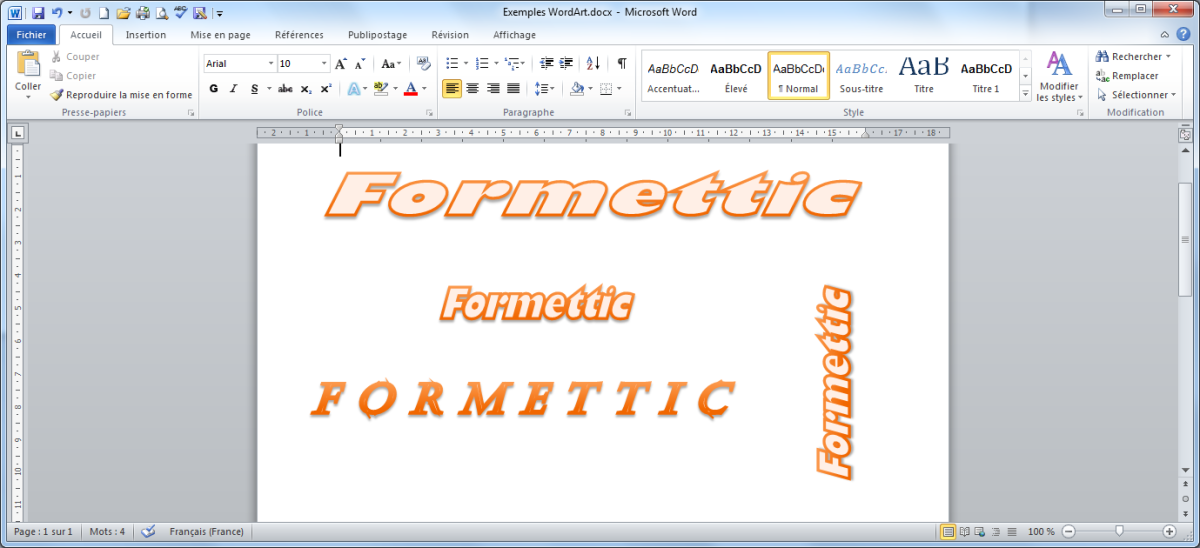Move the zoom slider handle
The image size is (1200, 548).
[x=1119, y=531]
